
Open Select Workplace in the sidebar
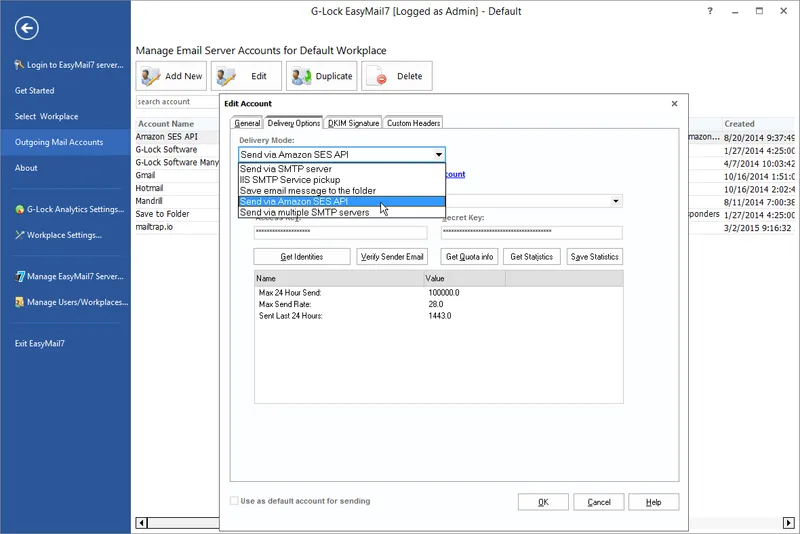tap(46, 116)
